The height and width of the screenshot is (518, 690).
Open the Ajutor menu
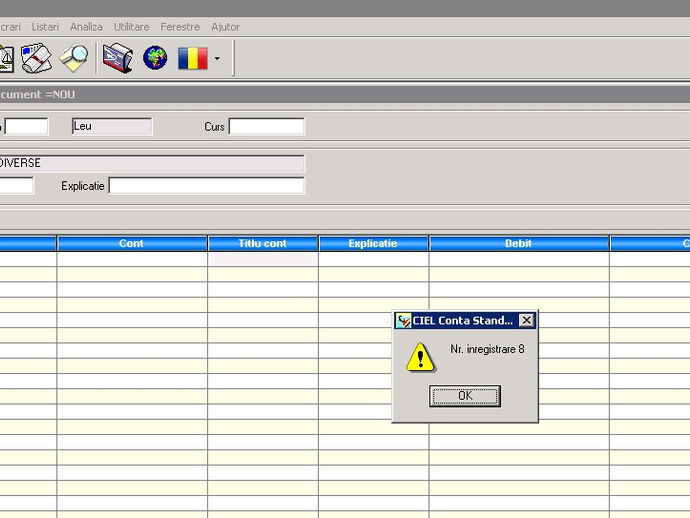[225, 27]
